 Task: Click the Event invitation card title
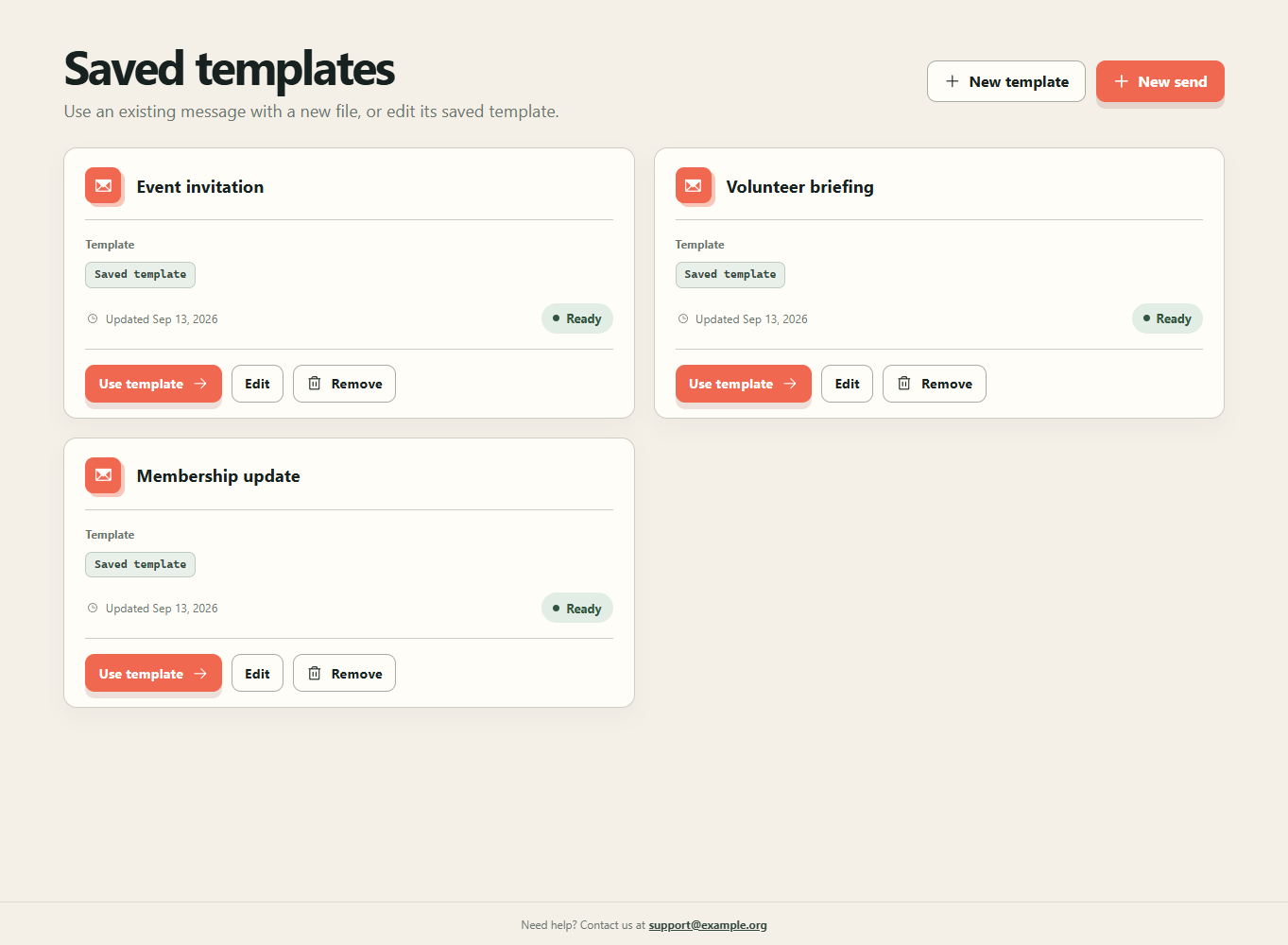(x=200, y=187)
